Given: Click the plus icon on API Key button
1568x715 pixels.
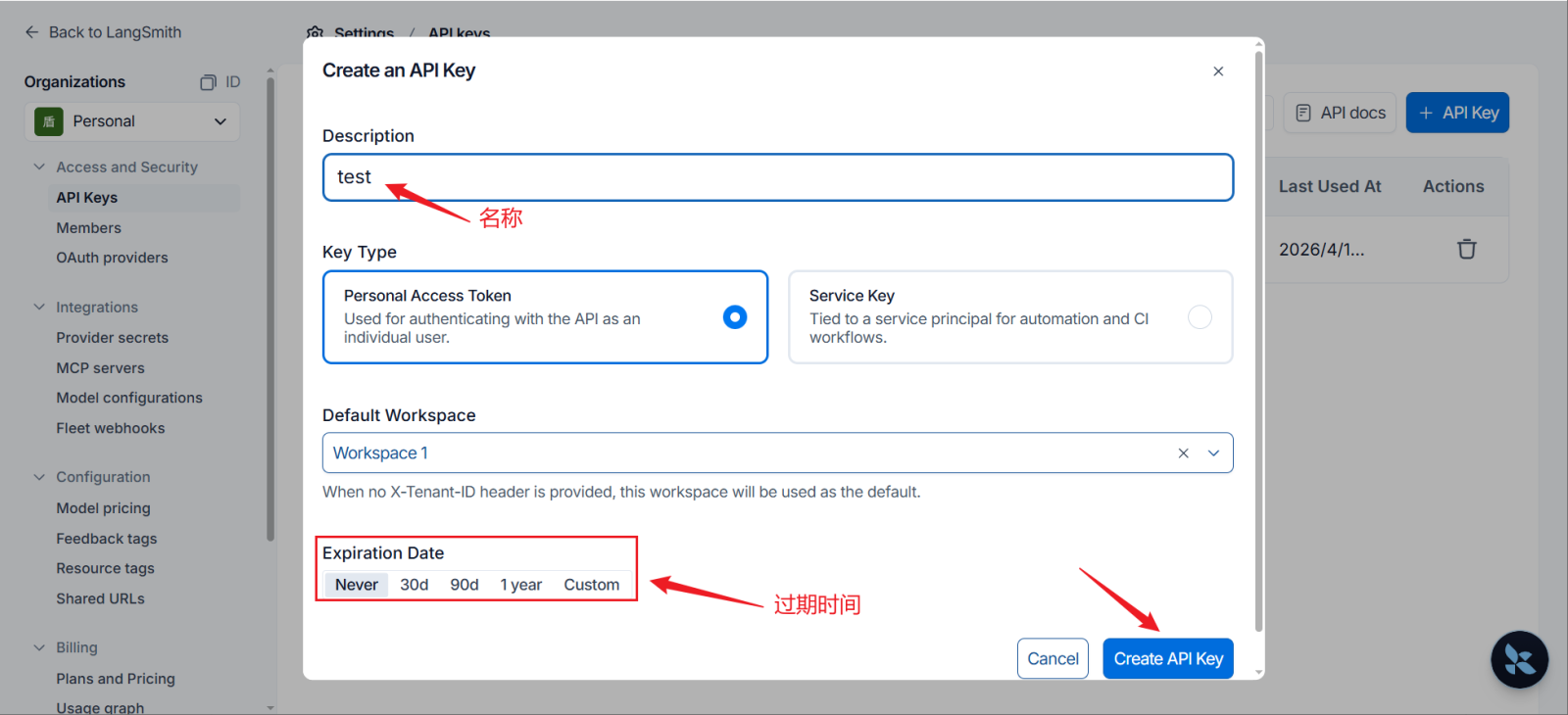Looking at the screenshot, I should pos(1426,113).
